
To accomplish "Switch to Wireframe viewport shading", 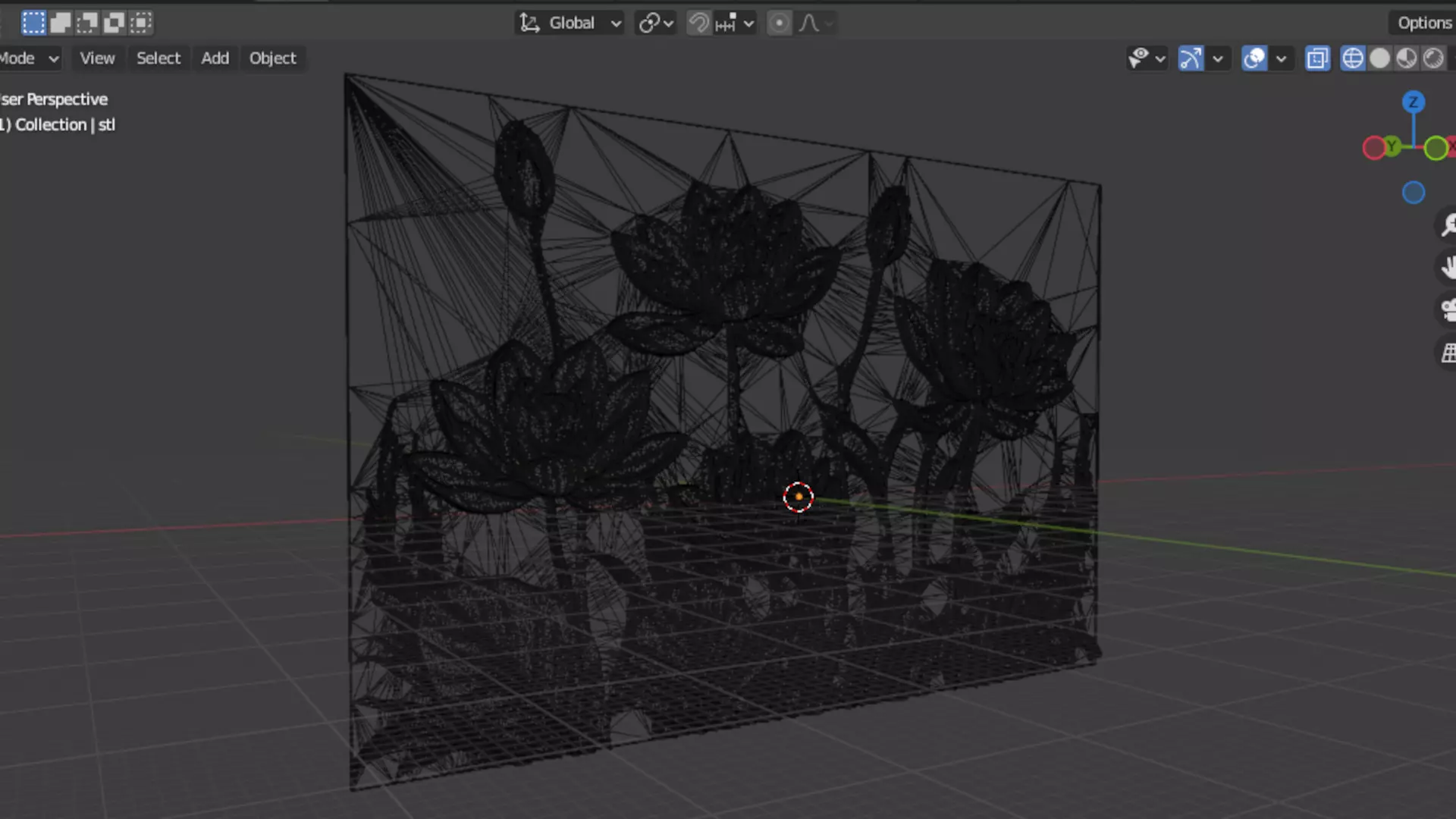I will tap(1352, 58).
